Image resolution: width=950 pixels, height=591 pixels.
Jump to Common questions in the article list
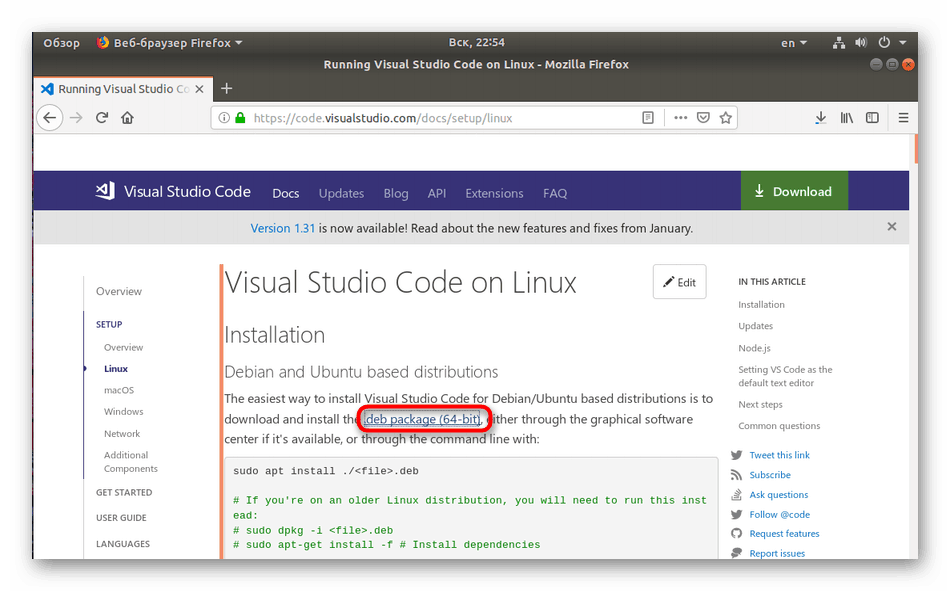(x=779, y=426)
